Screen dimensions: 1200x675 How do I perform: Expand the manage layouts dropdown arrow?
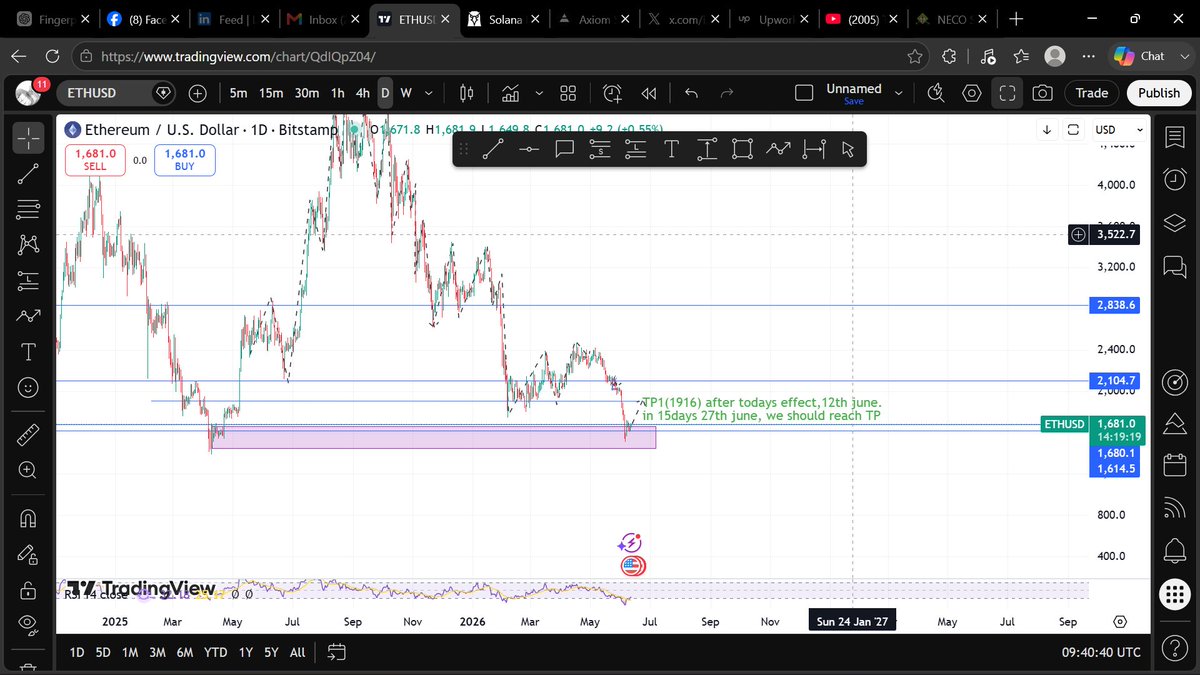click(898, 93)
